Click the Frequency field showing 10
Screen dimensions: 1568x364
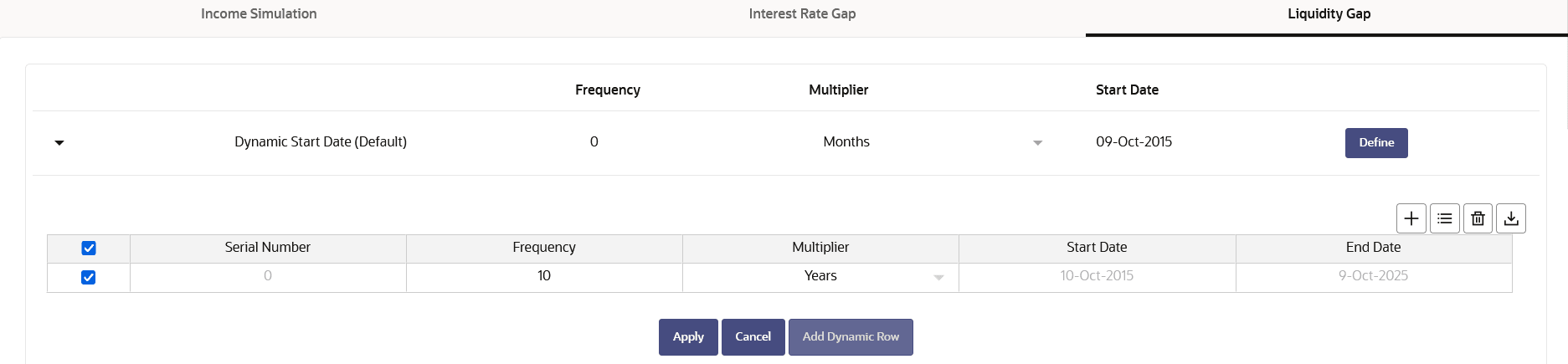point(544,276)
